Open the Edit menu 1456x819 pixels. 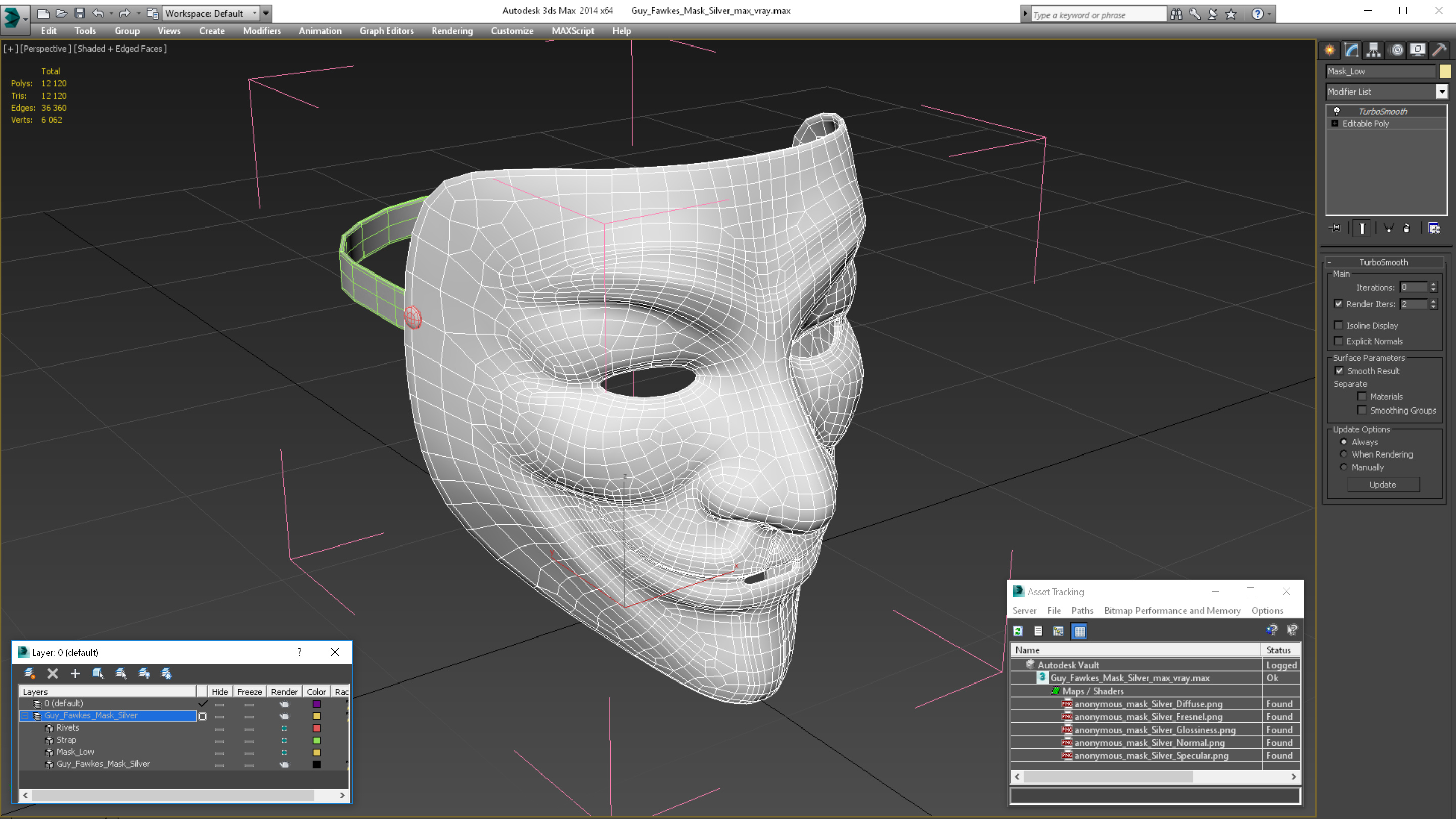[49, 31]
